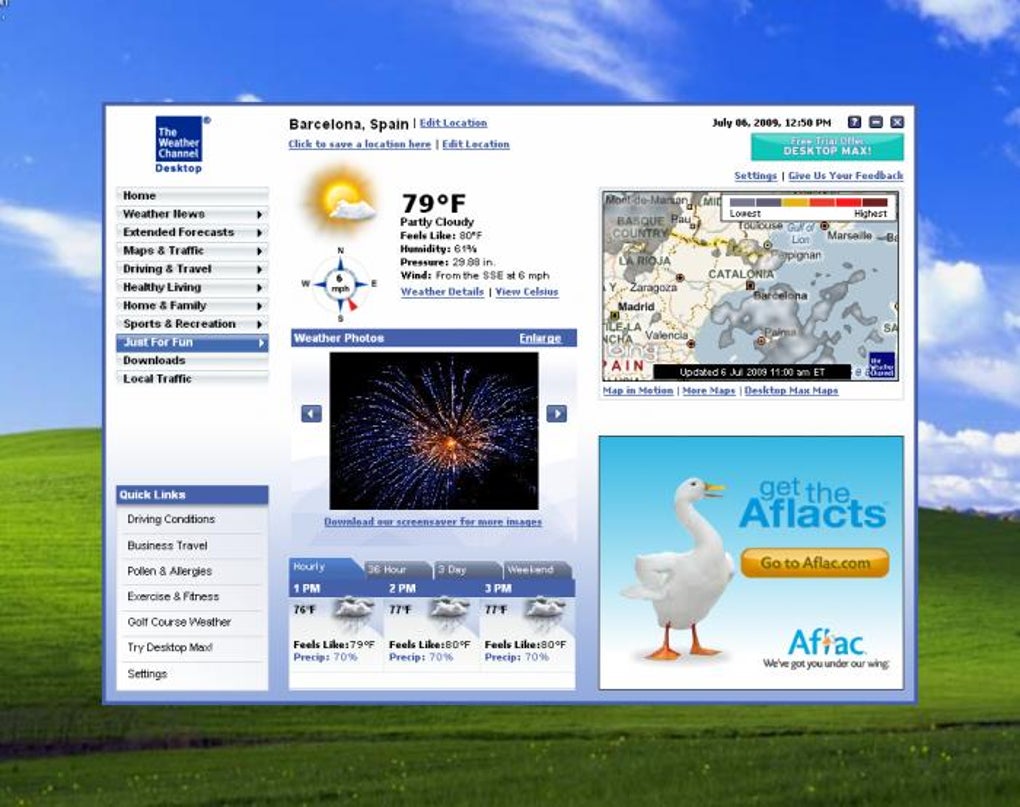Switch to the 3 Day forecast tab
The width and height of the screenshot is (1020, 807).
[x=466, y=570]
